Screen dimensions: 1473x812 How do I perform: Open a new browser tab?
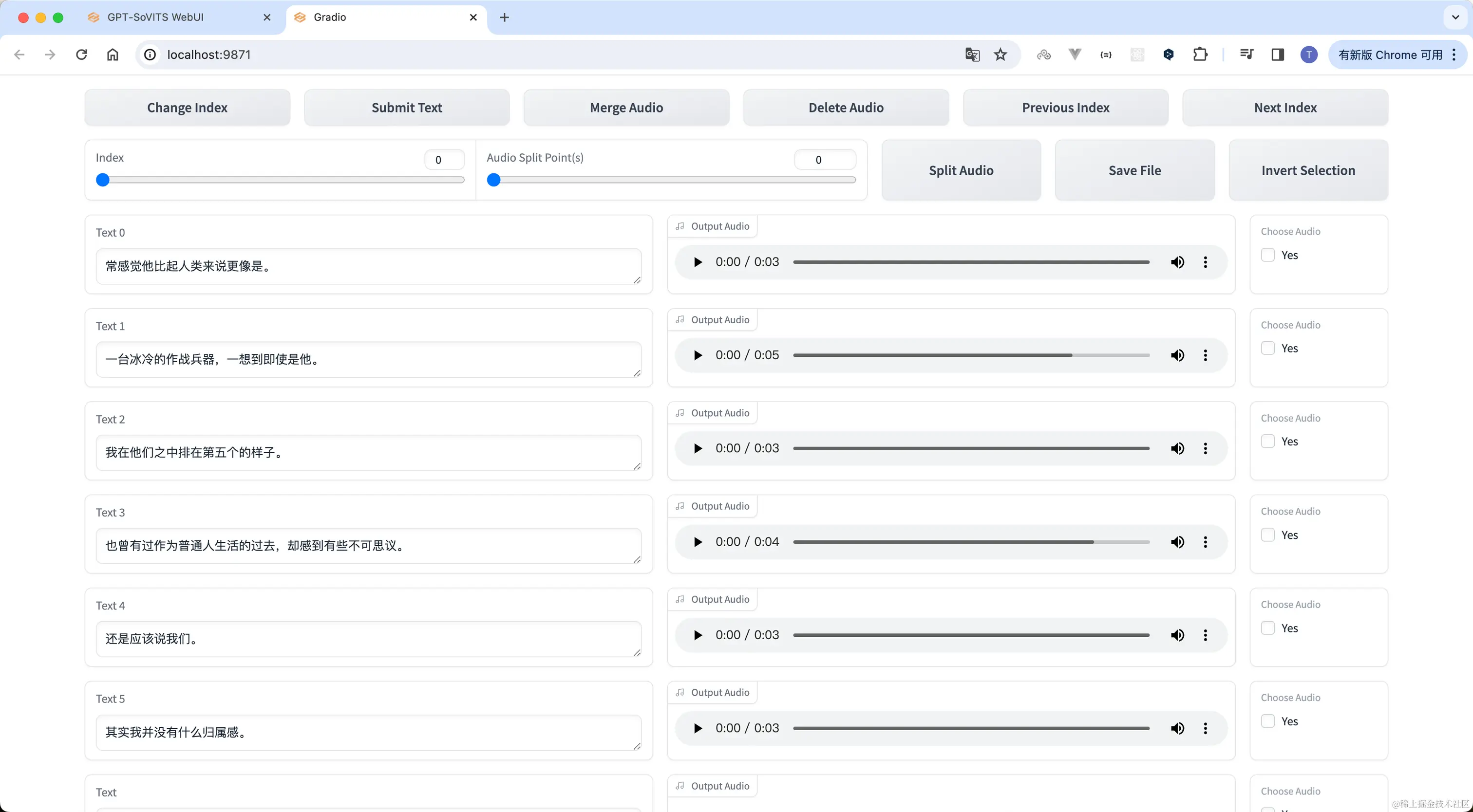(504, 17)
